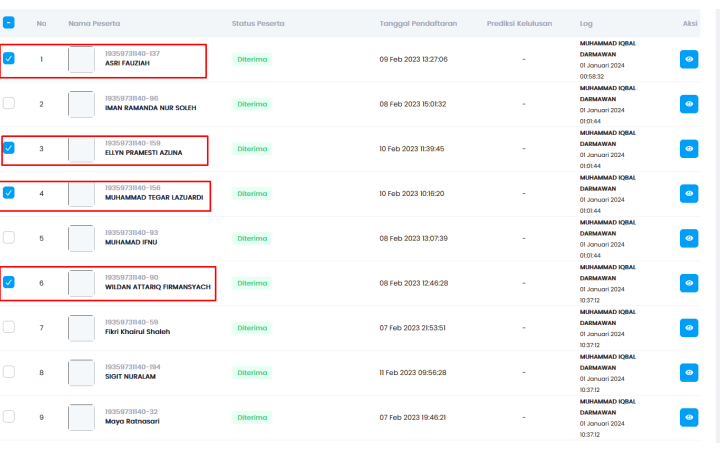Sort by Nama Peserta column header
Screen dimensions: 725x463
tap(92, 22)
